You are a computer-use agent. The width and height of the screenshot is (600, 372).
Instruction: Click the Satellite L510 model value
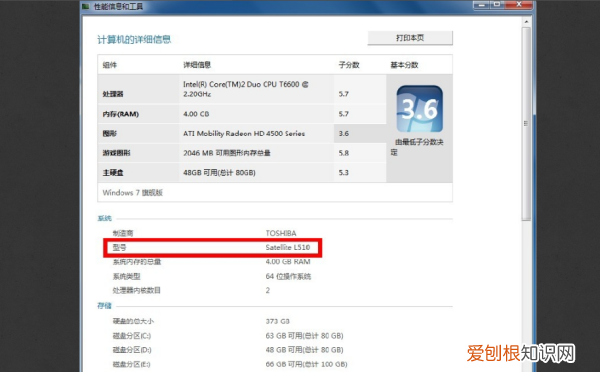coord(288,248)
